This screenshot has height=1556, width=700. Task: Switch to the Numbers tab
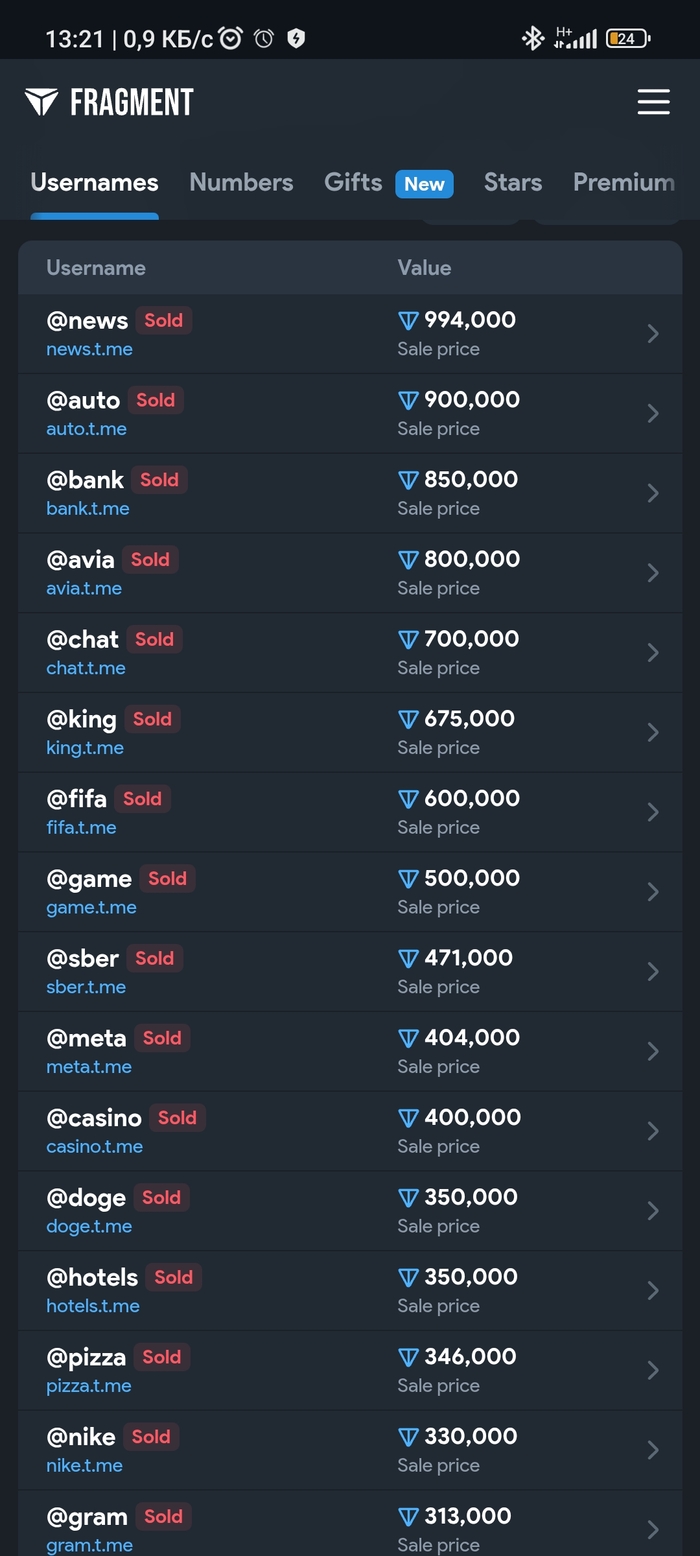[x=241, y=182]
